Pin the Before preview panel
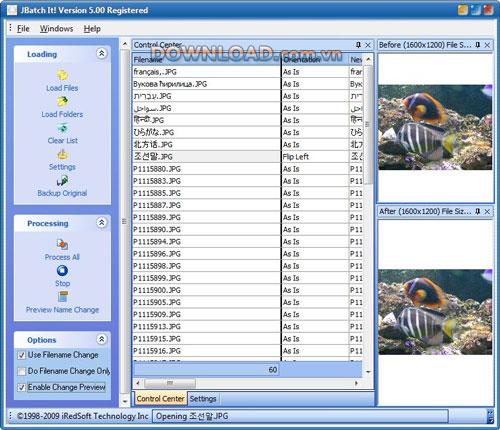 point(478,45)
